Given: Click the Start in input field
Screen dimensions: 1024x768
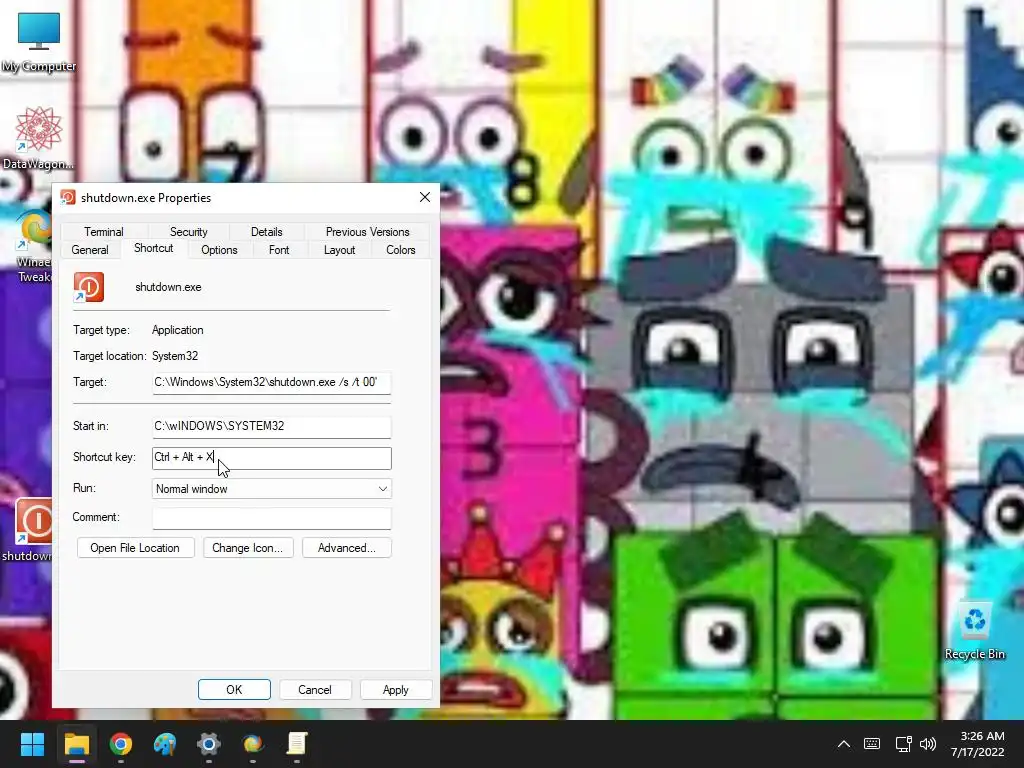Looking at the screenshot, I should (272, 426).
